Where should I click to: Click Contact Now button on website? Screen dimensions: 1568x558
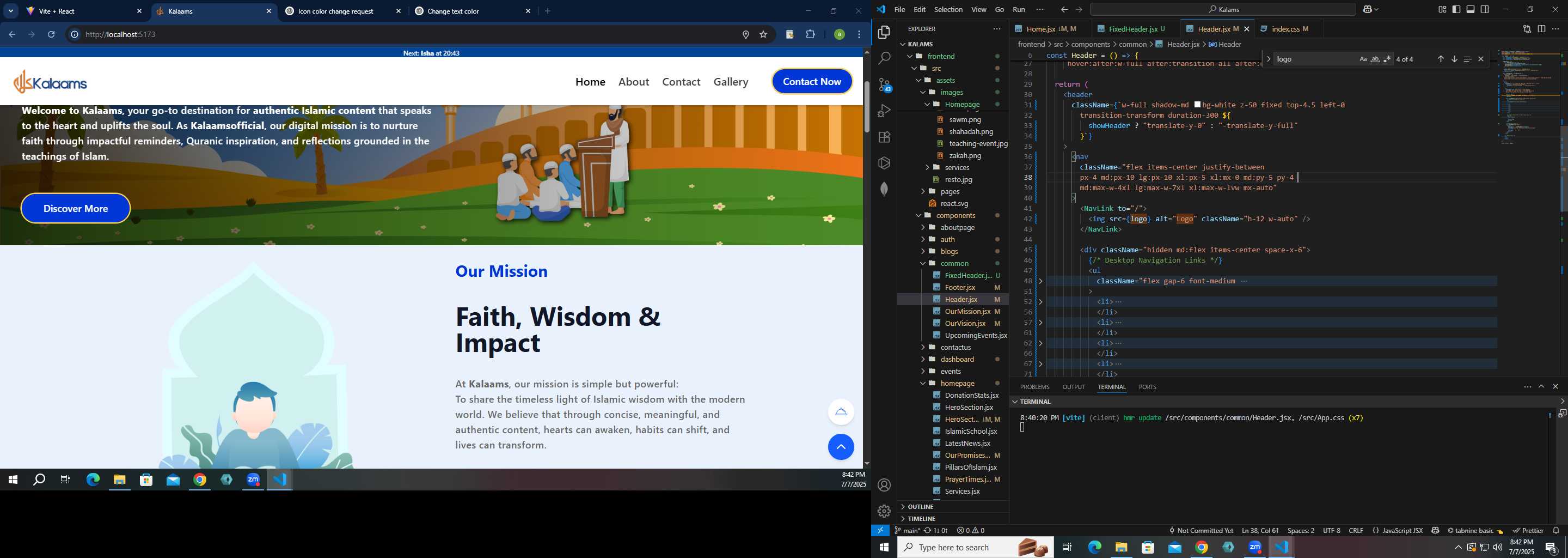coord(811,82)
